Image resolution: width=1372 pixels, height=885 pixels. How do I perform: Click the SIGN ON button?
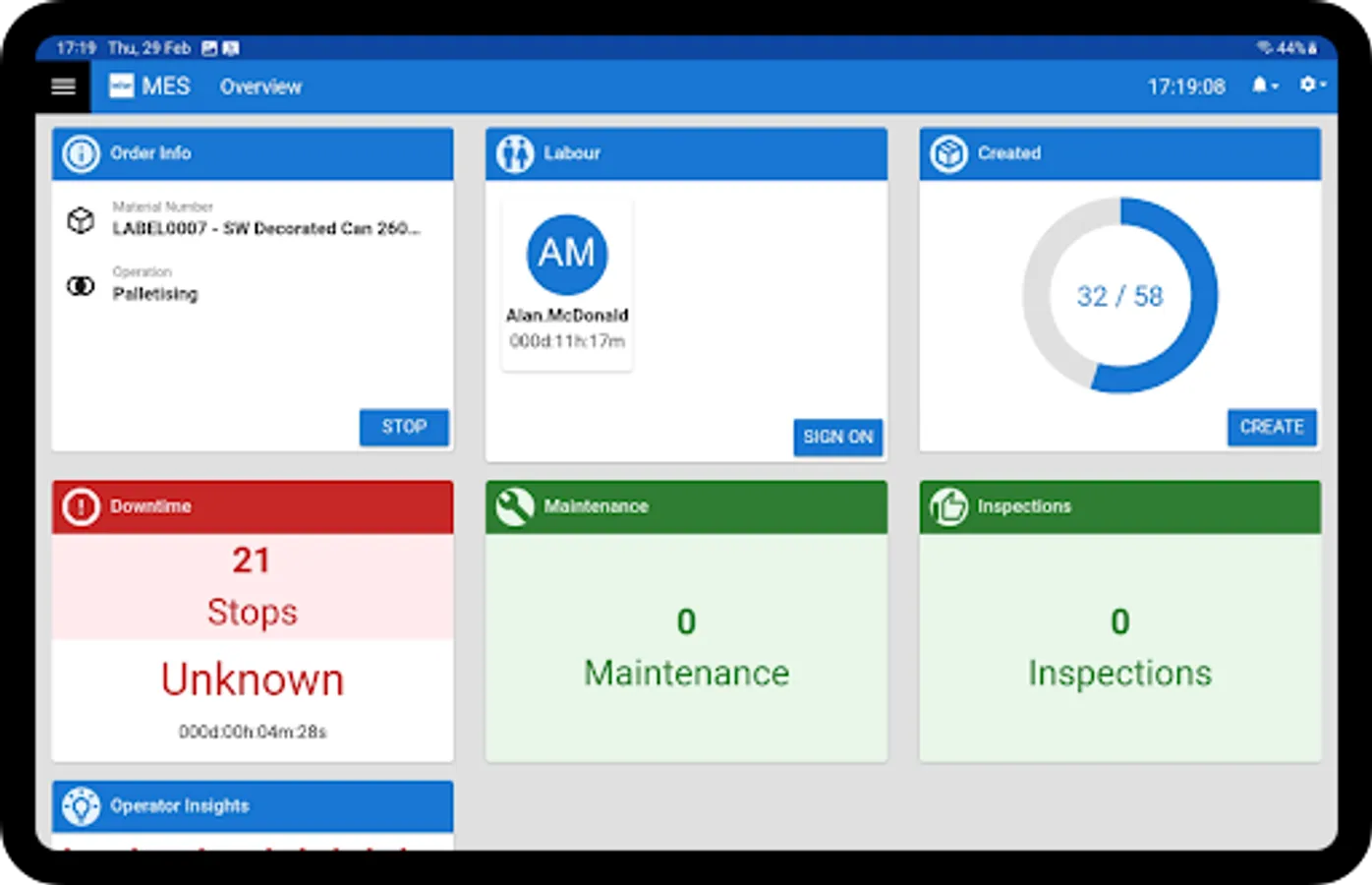pos(838,438)
